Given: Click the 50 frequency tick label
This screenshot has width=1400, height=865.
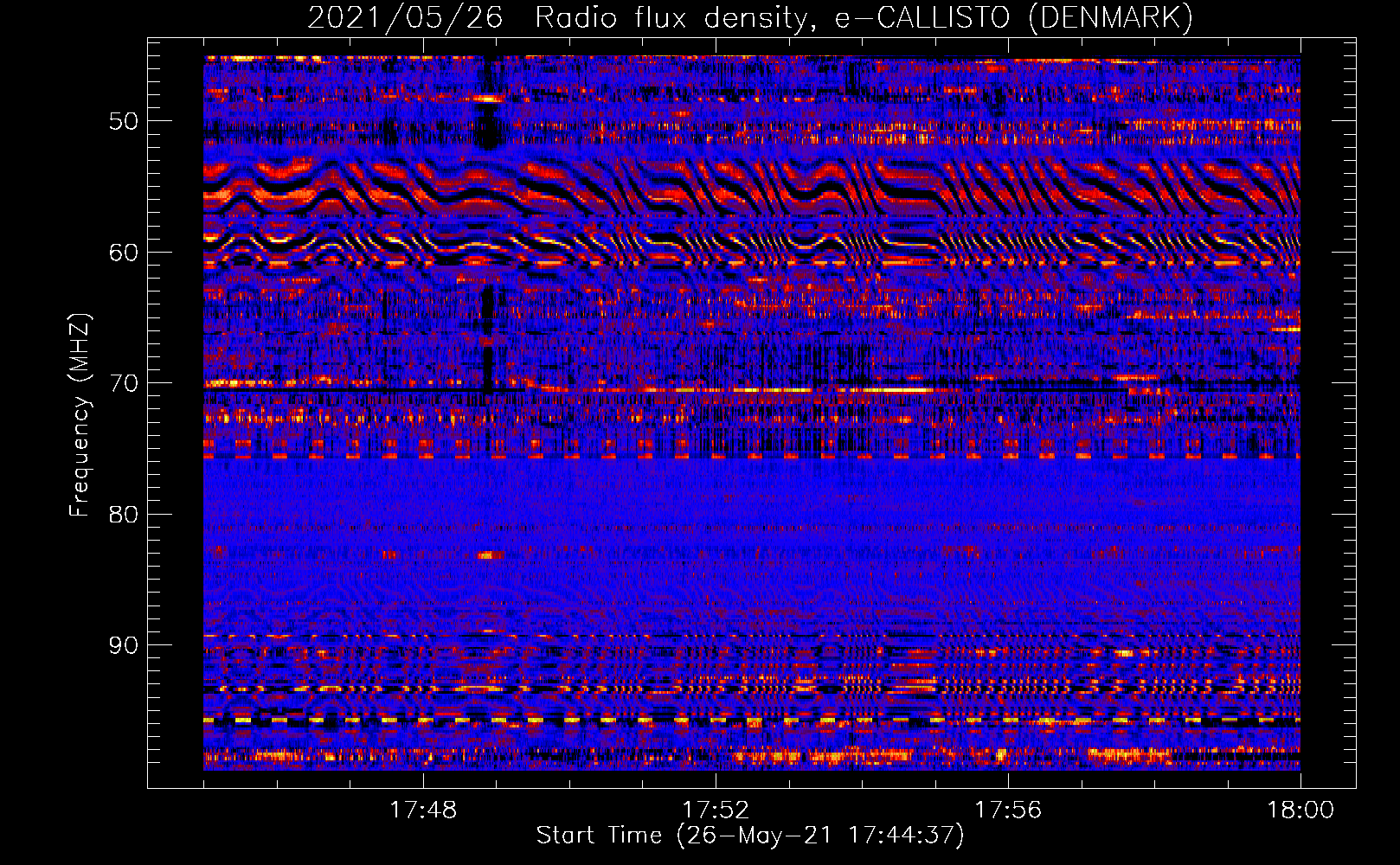Looking at the screenshot, I should tap(124, 121).
